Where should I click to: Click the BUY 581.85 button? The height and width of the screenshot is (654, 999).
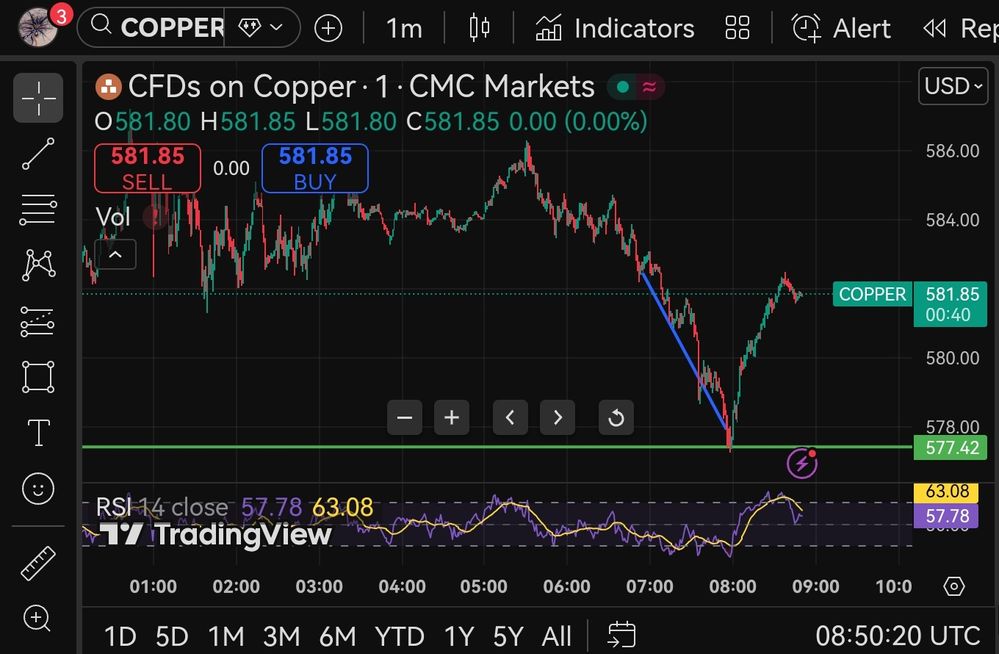pos(315,168)
